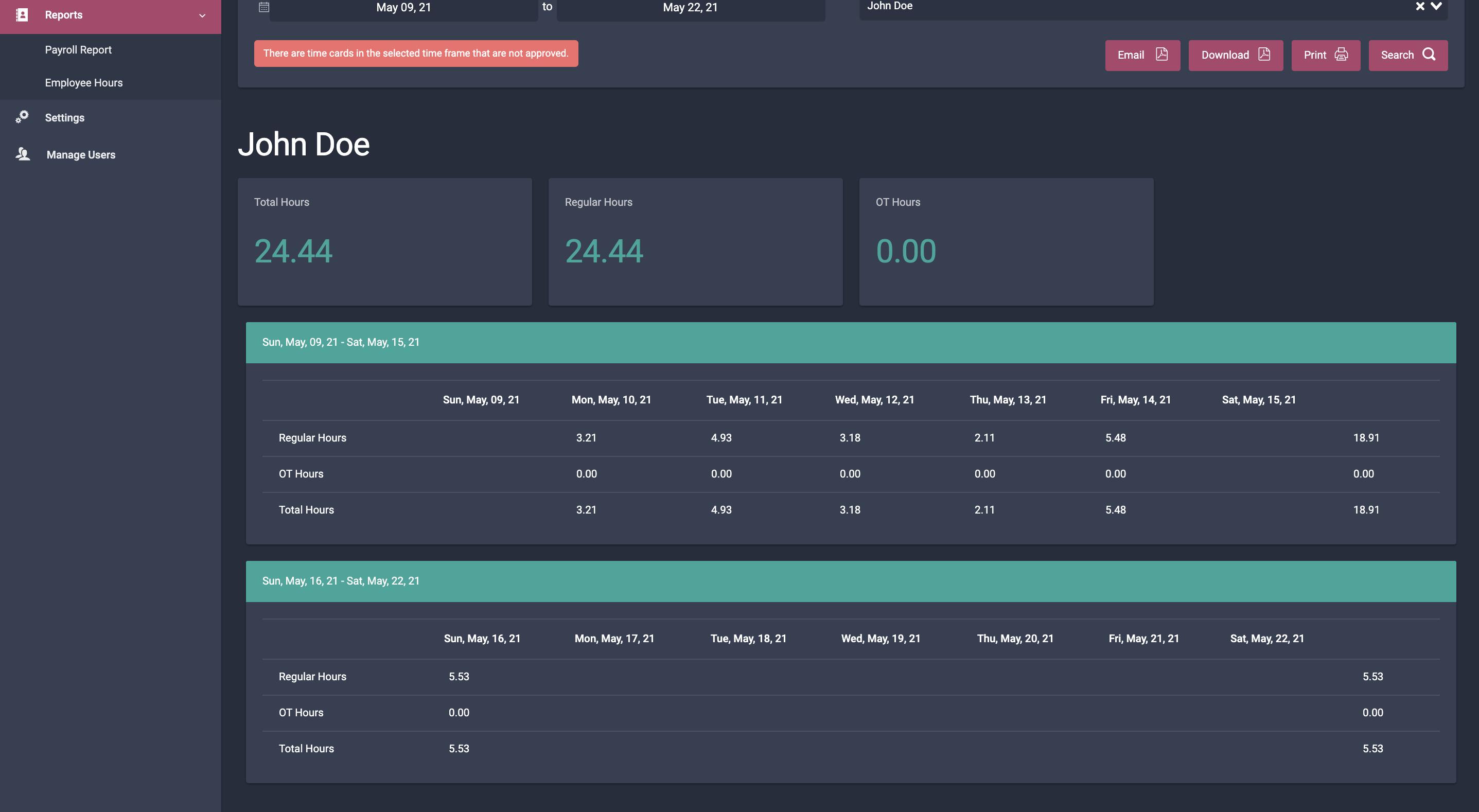Image resolution: width=1479 pixels, height=812 pixels.
Task: Click second week Total Hours row total 5.53
Action: [1373, 749]
